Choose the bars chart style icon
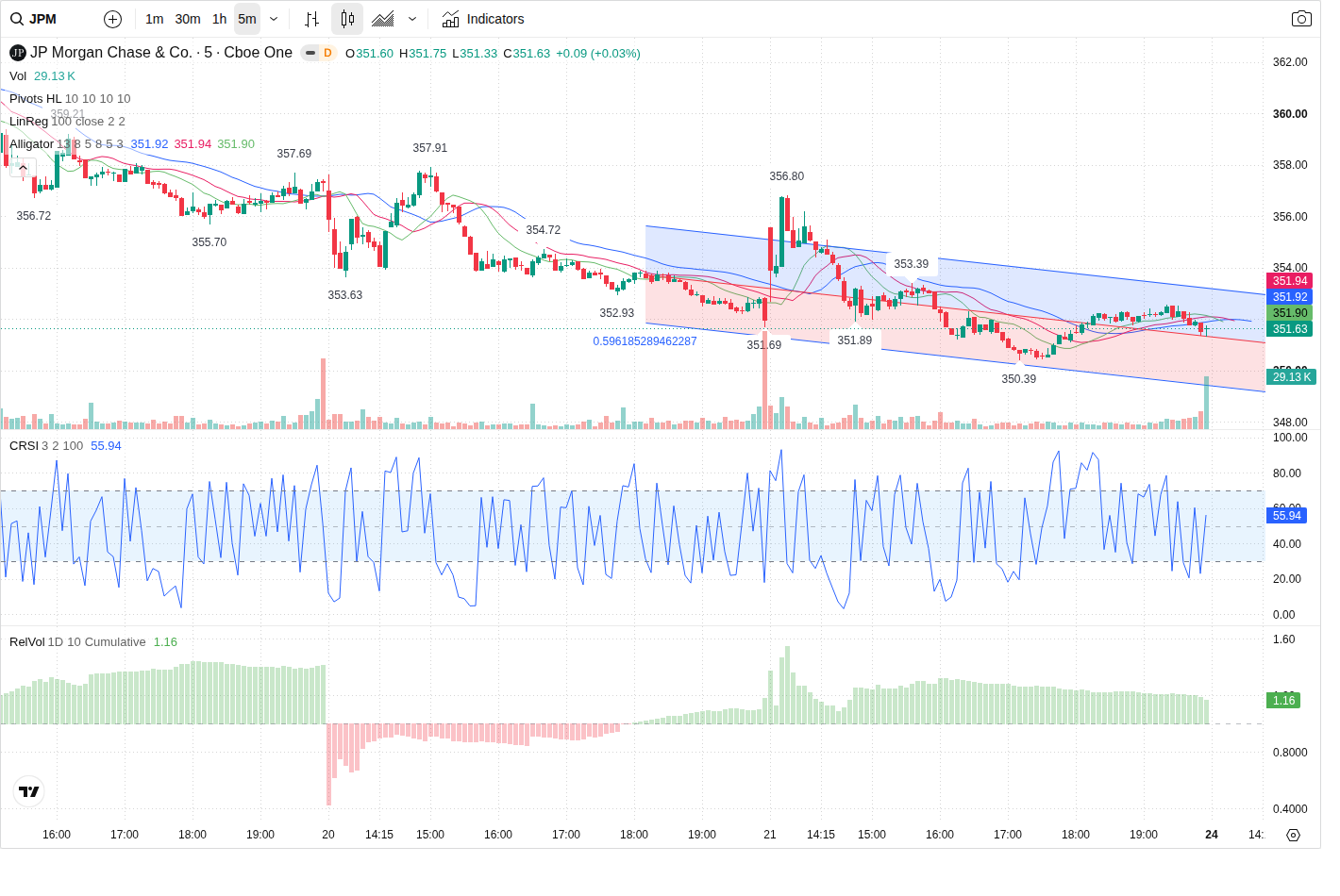Viewport: 1340px width, 896px height. pos(312,19)
